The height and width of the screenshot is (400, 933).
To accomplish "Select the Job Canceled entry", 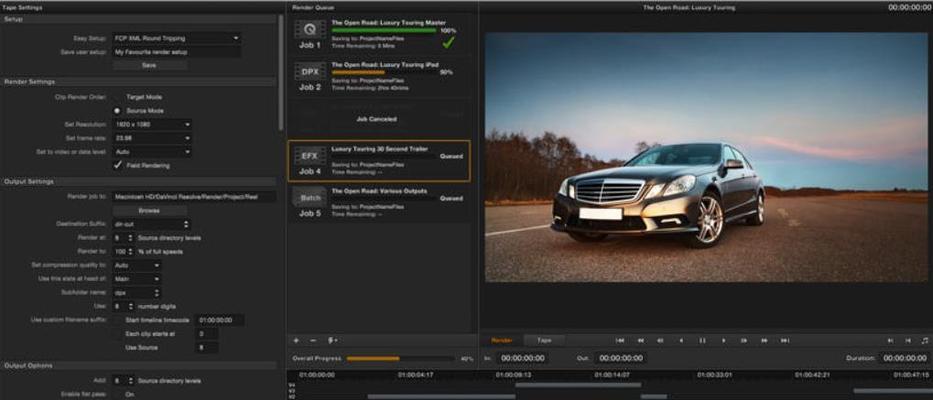I will pyautogui.click(x=378, y=119).
